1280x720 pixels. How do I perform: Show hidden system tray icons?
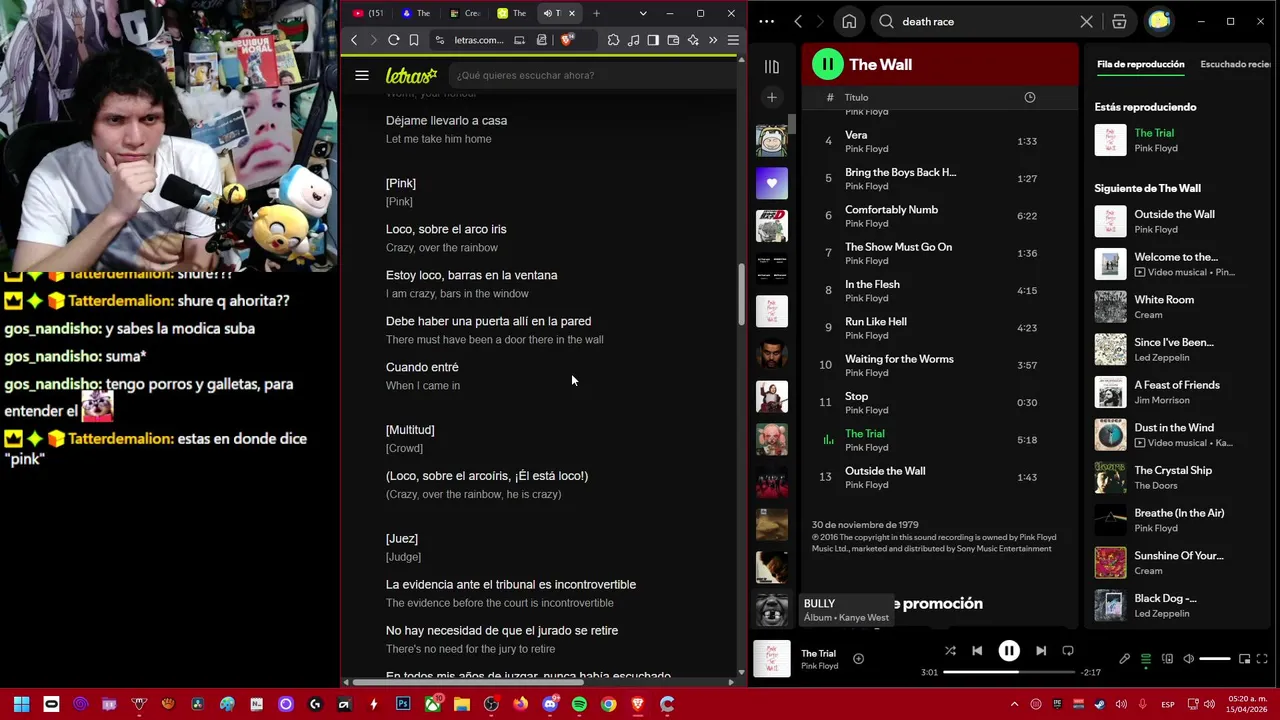(x=1014, y=704)
